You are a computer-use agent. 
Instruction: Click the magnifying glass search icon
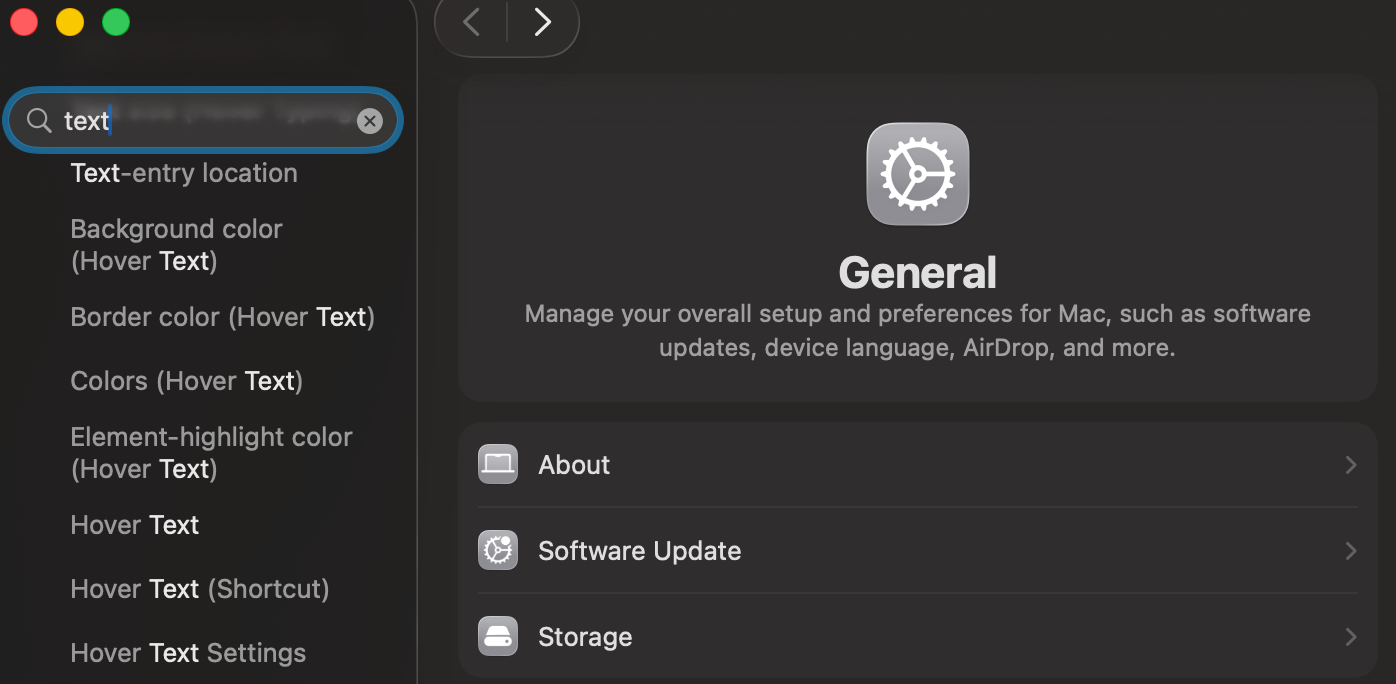point(39,121)
